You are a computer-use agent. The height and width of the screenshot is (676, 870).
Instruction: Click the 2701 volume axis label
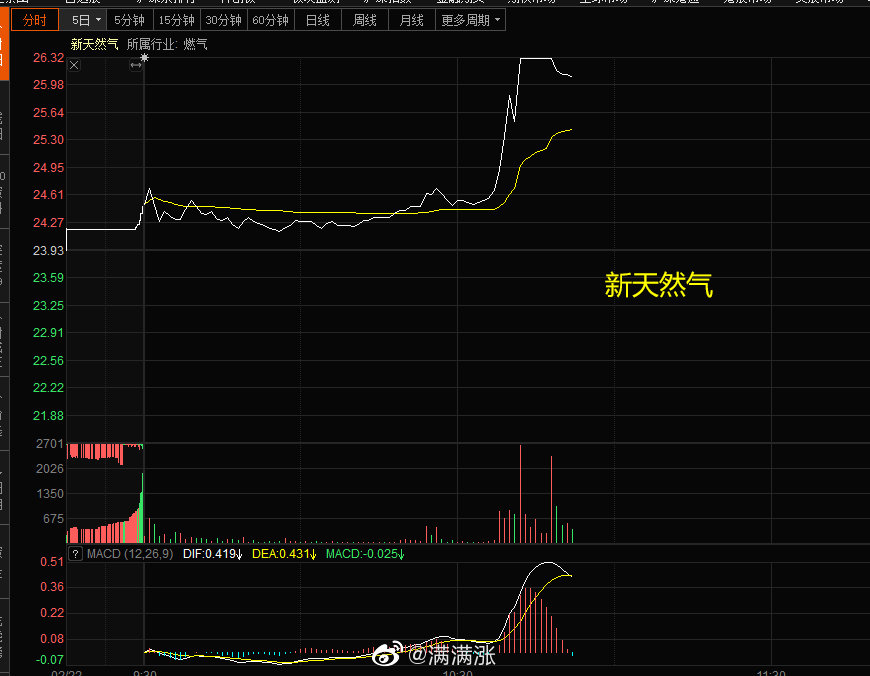pos(50,444)
